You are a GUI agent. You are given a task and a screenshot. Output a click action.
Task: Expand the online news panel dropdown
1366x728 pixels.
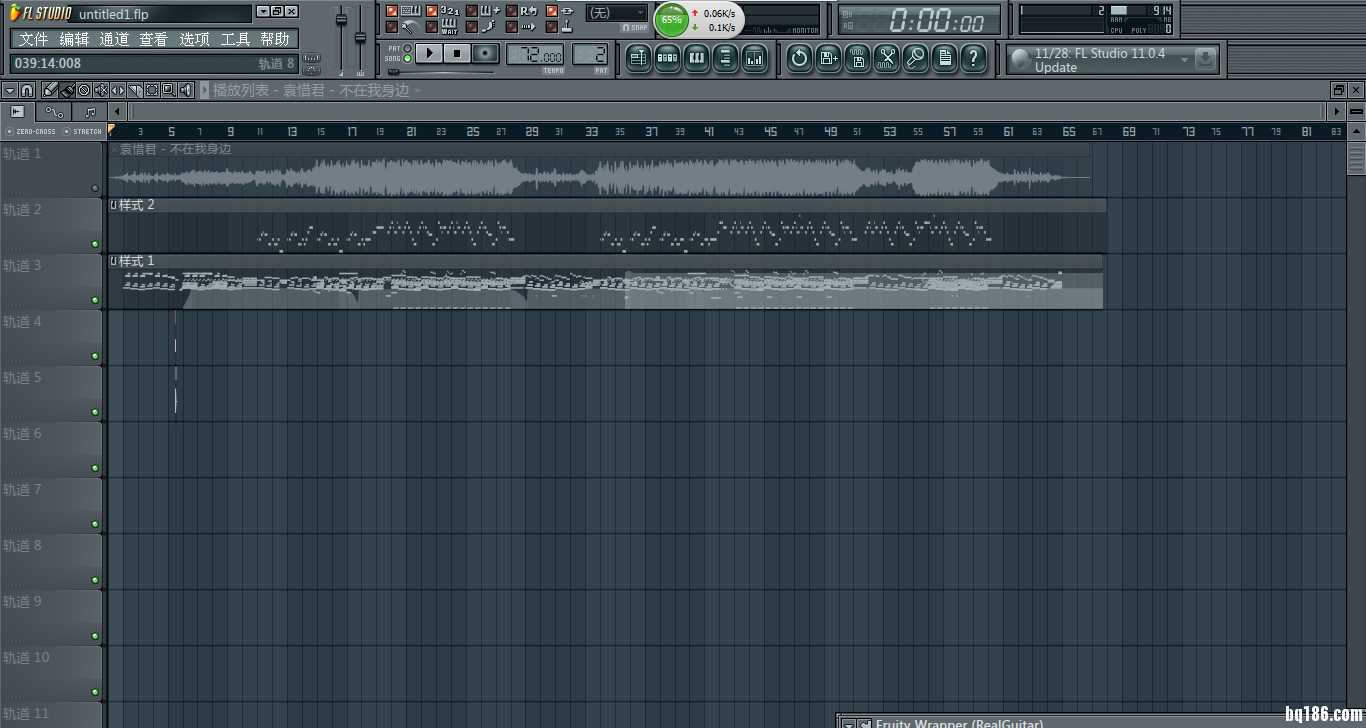(1185, 60)
